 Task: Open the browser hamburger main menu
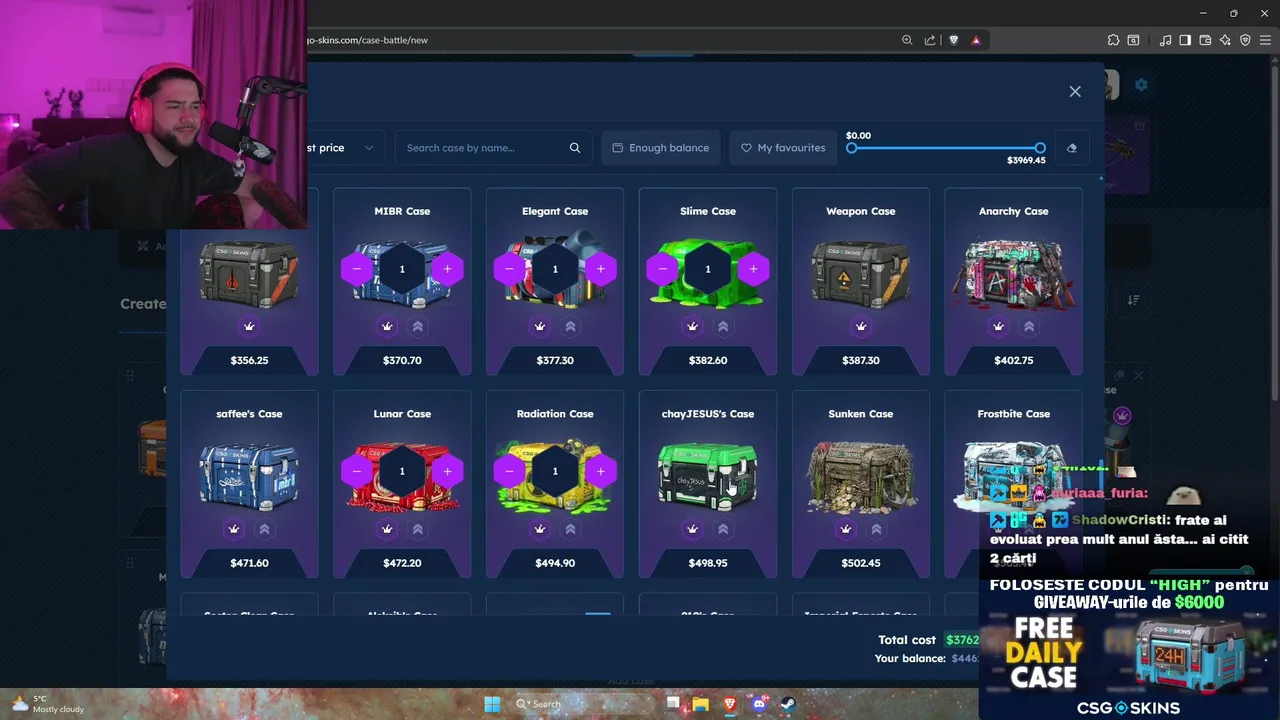point(1265,40)
